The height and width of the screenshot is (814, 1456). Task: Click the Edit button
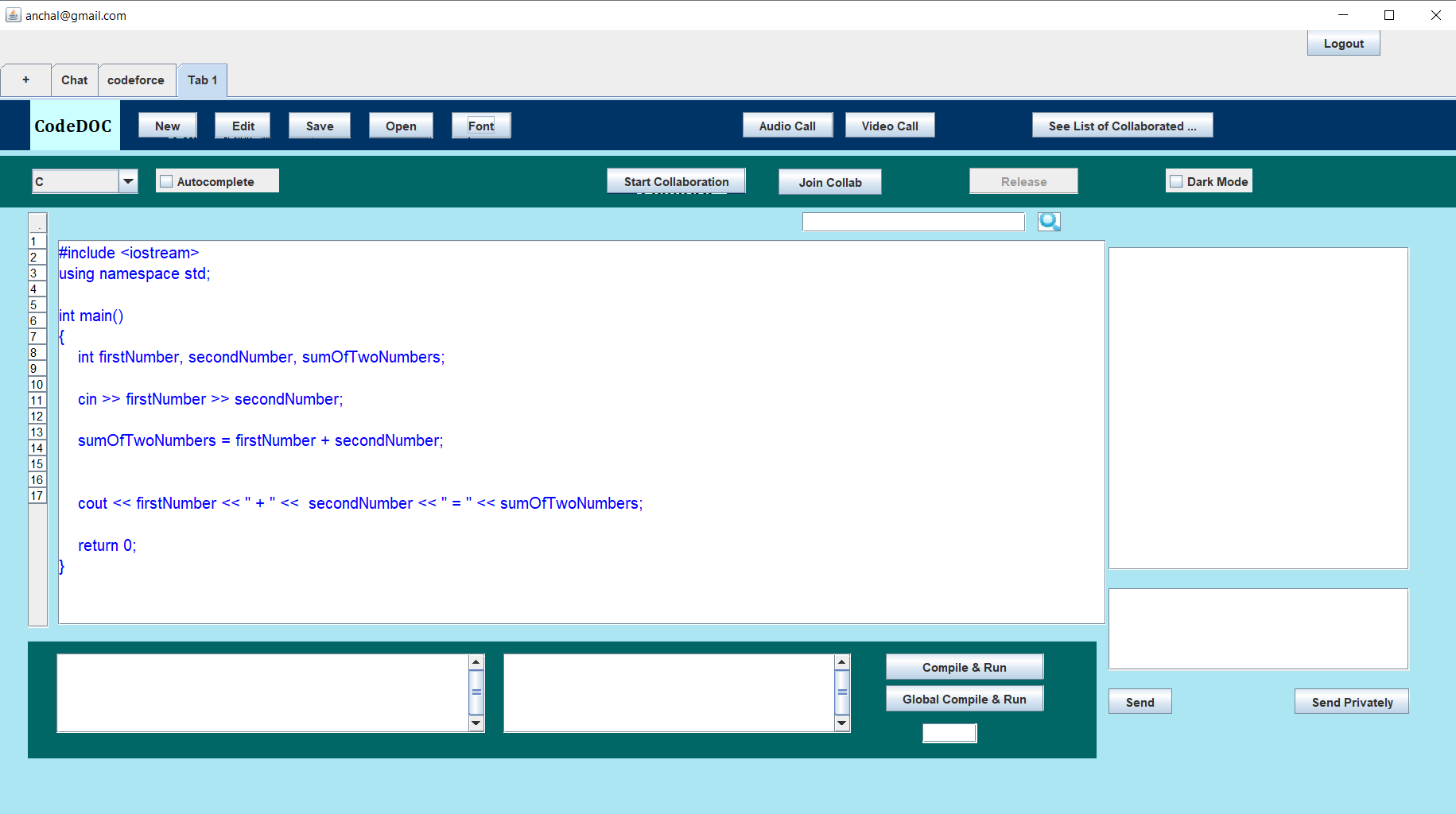(243, 126)
